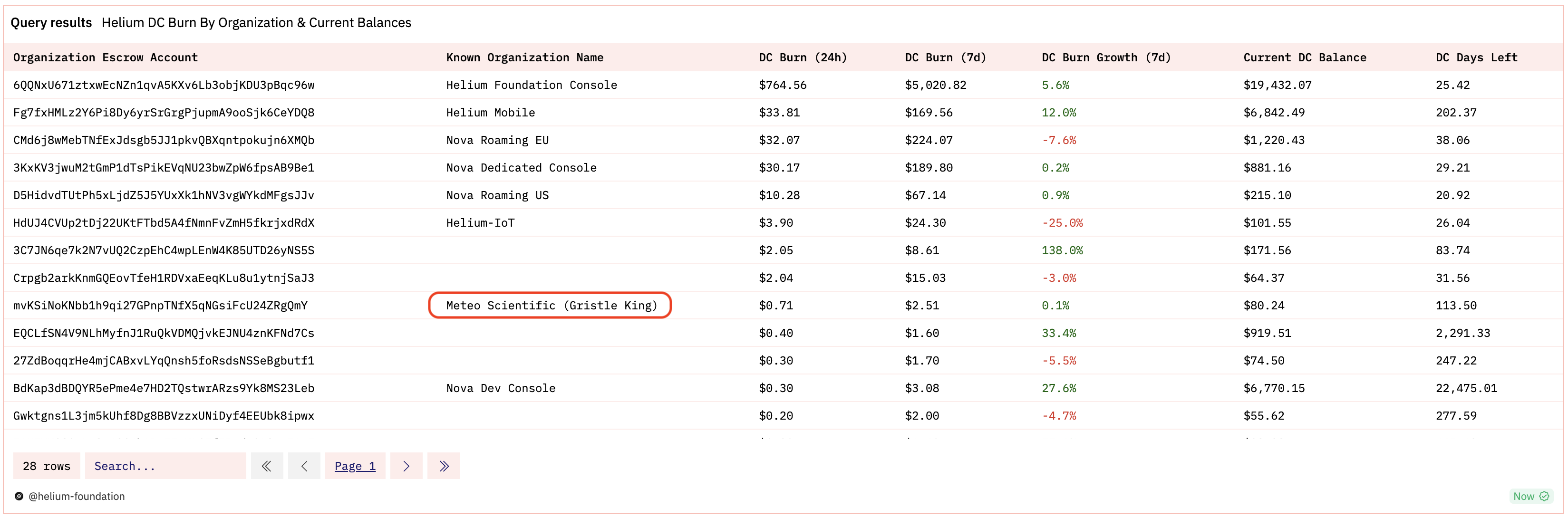Sort by Organization Escrow Account header
1568x518 pixels.
pyautogui.click(x=105, y=58)
